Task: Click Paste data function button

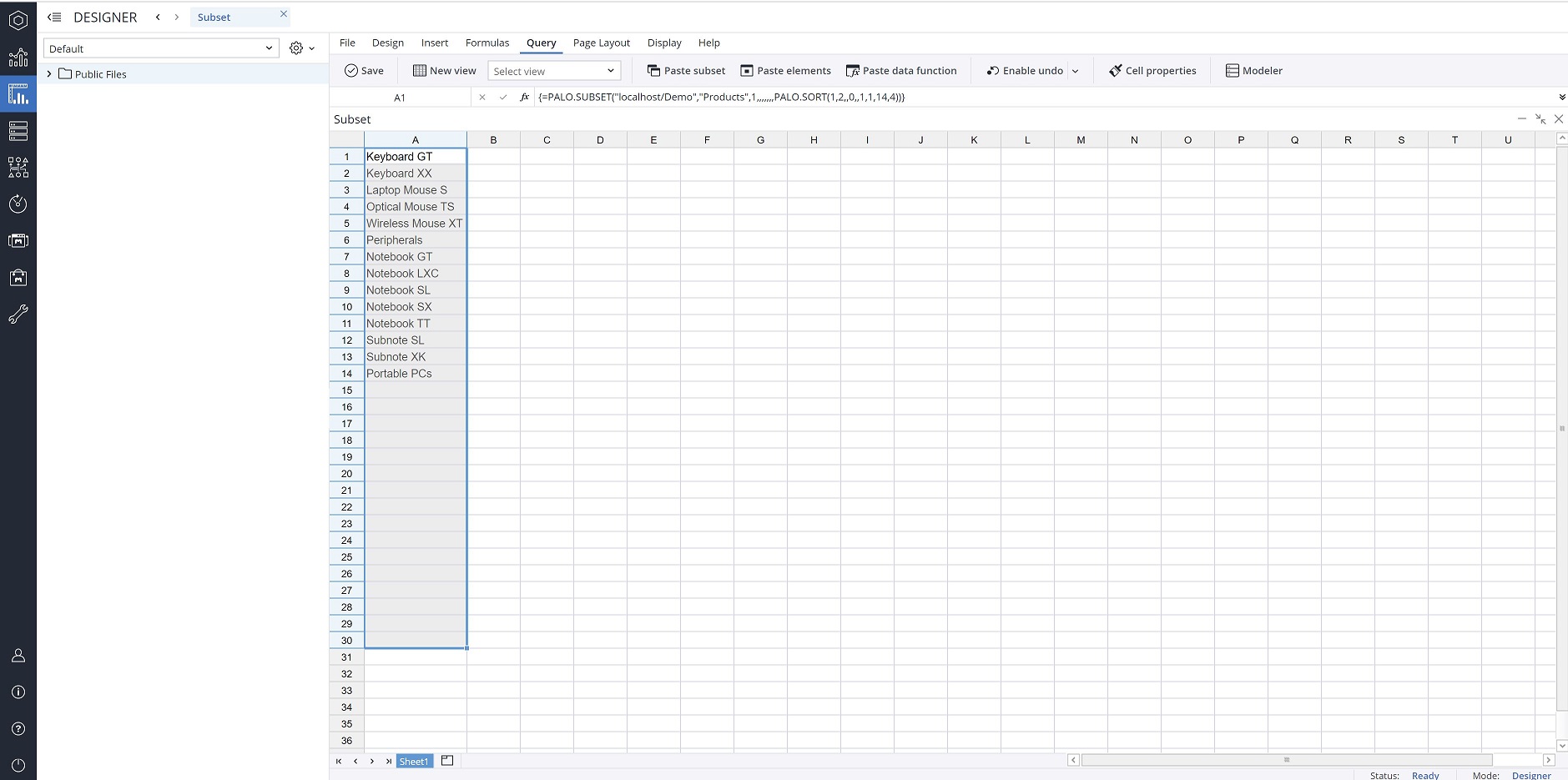Action: coord(901,71)
